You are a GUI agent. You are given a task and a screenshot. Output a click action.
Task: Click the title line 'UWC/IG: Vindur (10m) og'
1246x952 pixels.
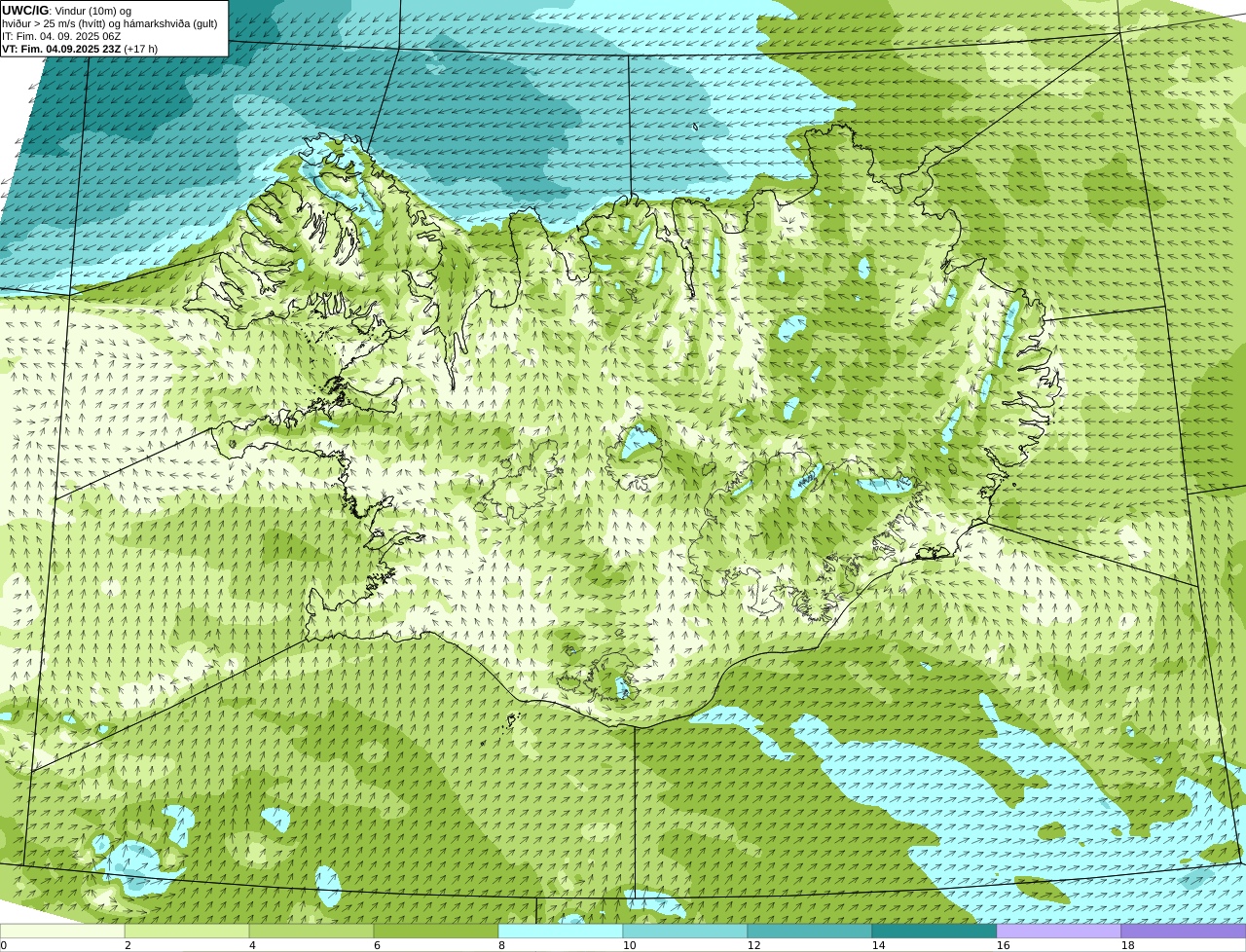(x=66, y=11)
